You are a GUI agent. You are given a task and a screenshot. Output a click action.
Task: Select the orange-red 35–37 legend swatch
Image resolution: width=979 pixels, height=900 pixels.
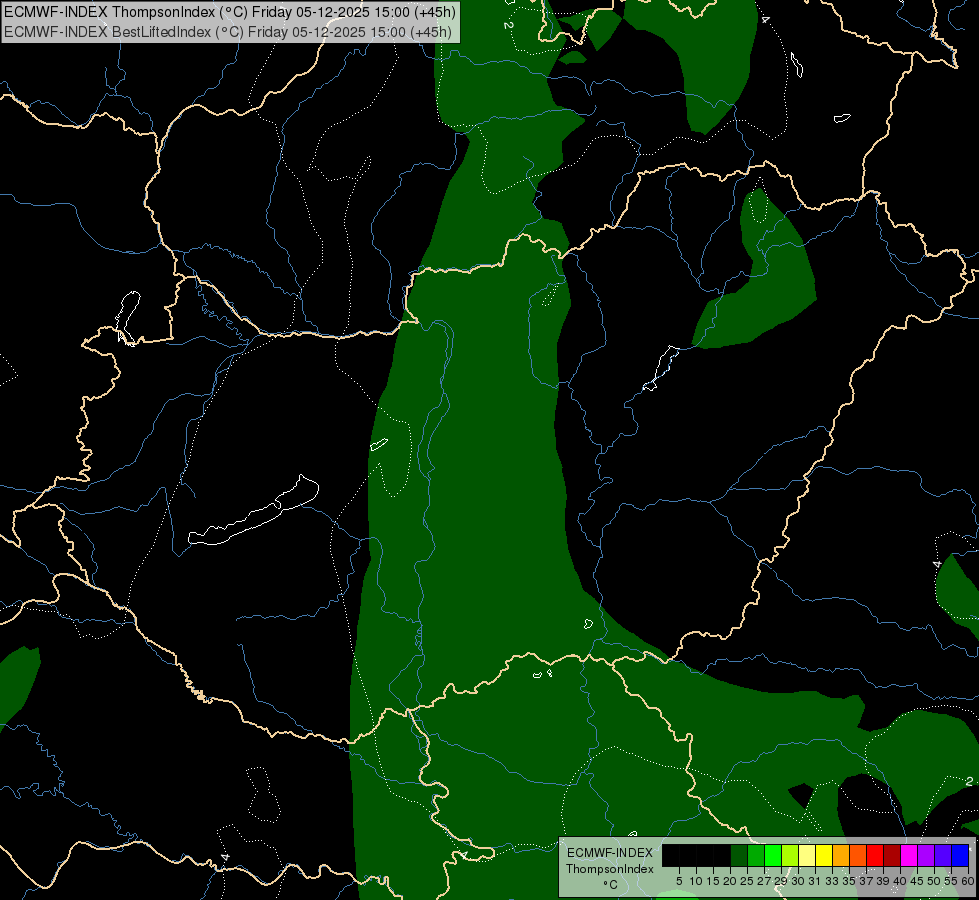pos(858,855)
